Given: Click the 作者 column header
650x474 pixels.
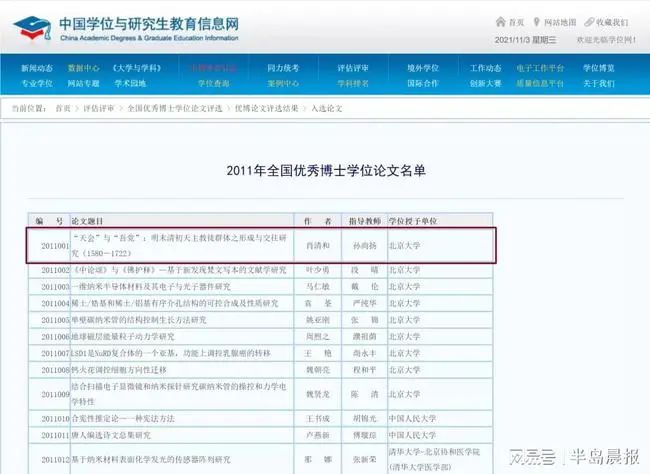Looking at the screenshot, I should click(x=318, y=221).
